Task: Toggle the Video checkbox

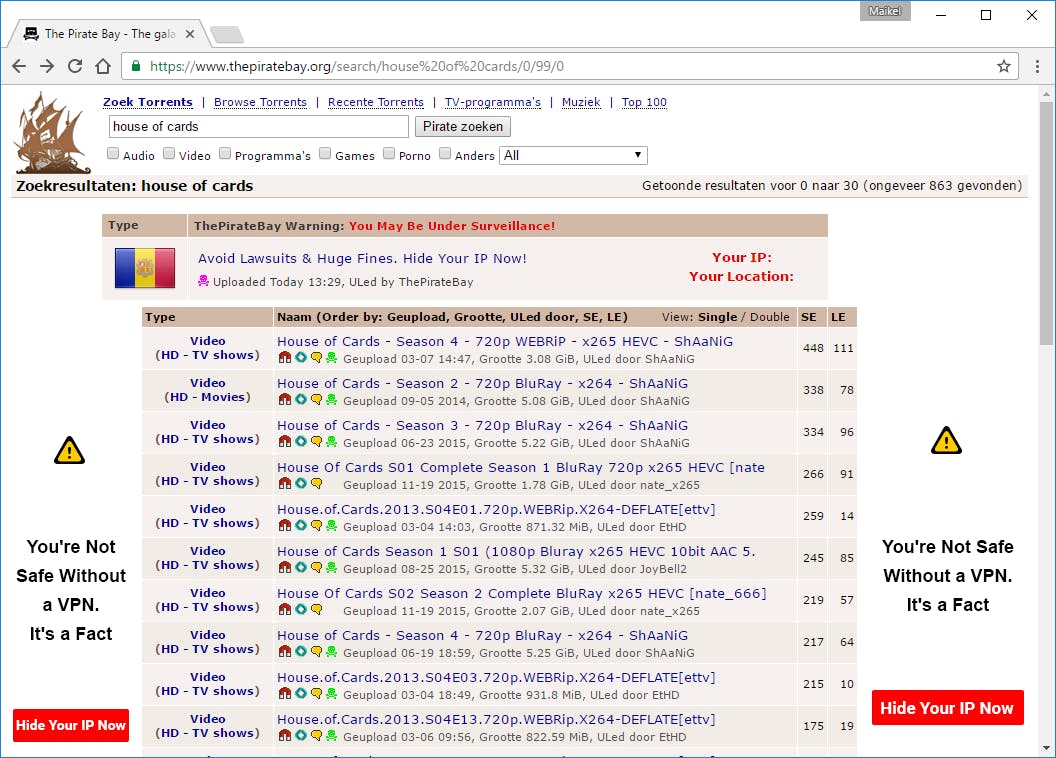Action: [170, 153]
